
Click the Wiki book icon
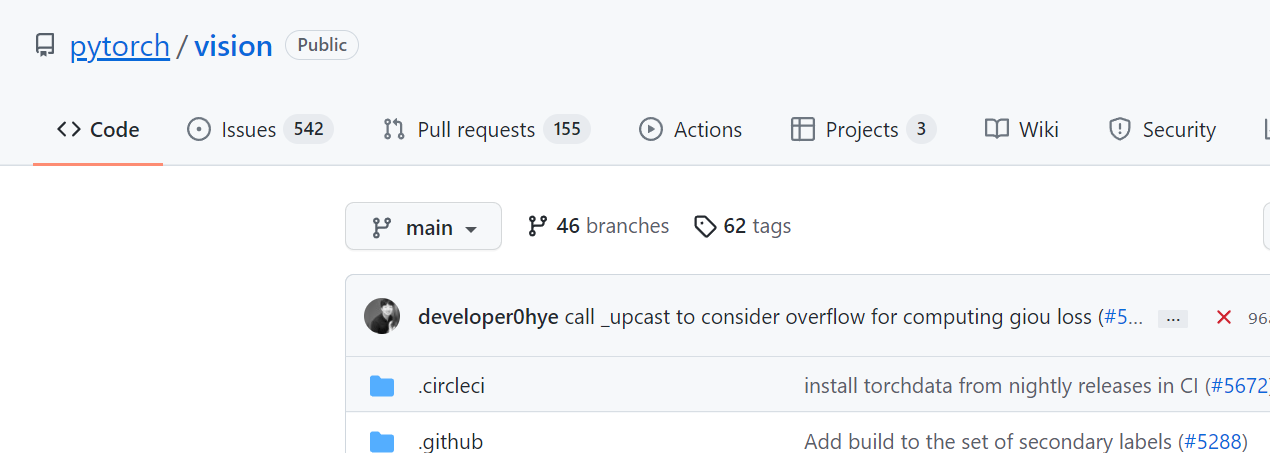coord(996,129)
